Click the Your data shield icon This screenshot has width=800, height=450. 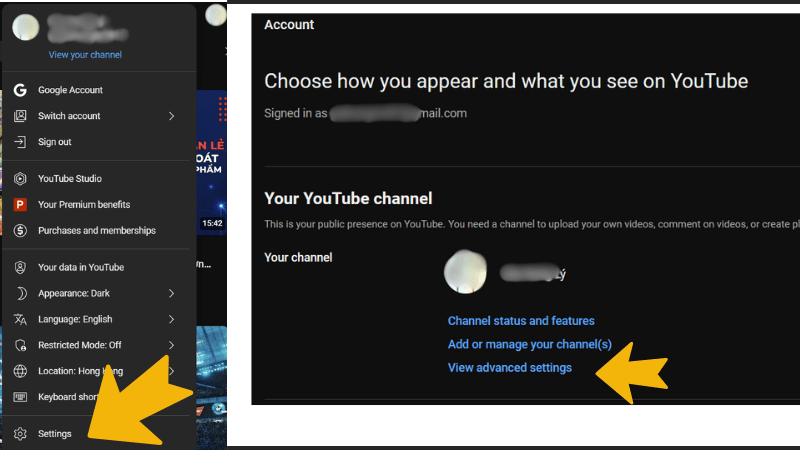[x=20, y=267]
